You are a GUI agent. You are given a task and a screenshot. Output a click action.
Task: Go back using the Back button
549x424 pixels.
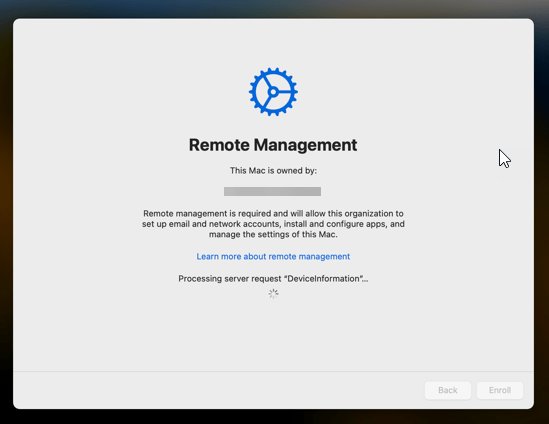448,390
